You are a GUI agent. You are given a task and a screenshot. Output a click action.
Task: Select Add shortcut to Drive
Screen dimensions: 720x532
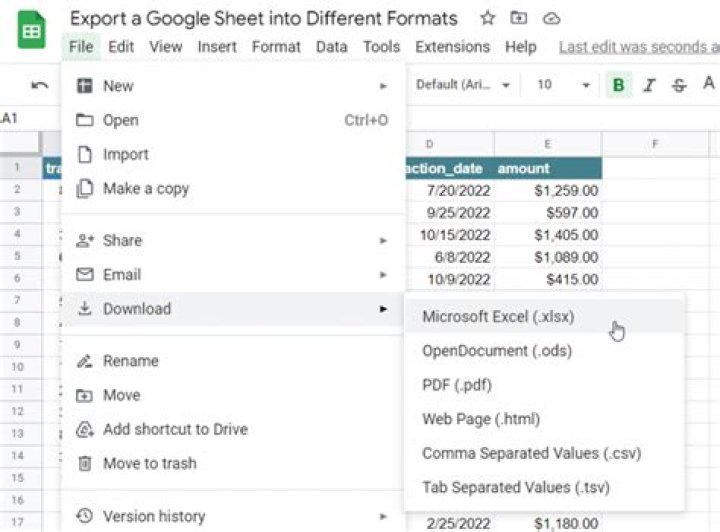(233, 429)
